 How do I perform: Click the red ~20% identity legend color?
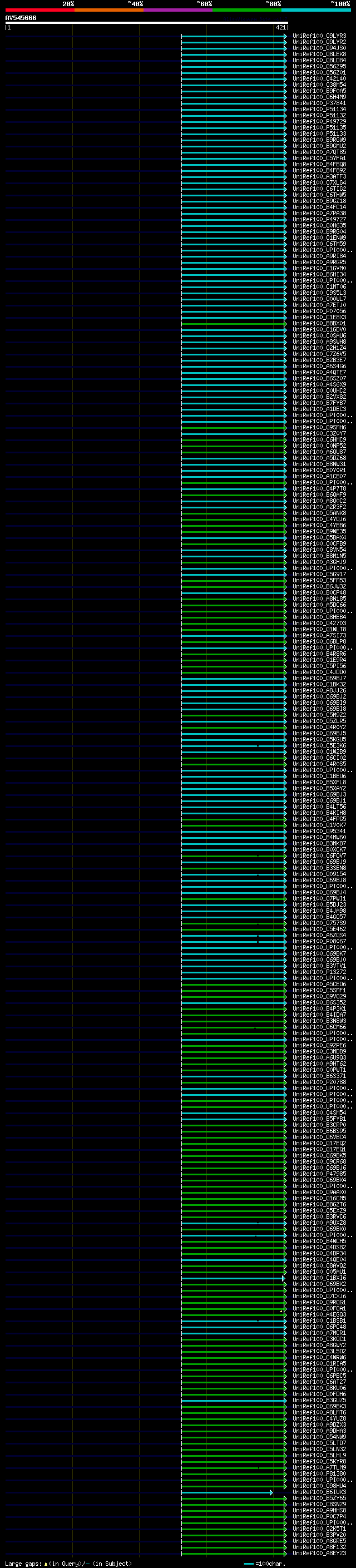[x=39, y=10]
